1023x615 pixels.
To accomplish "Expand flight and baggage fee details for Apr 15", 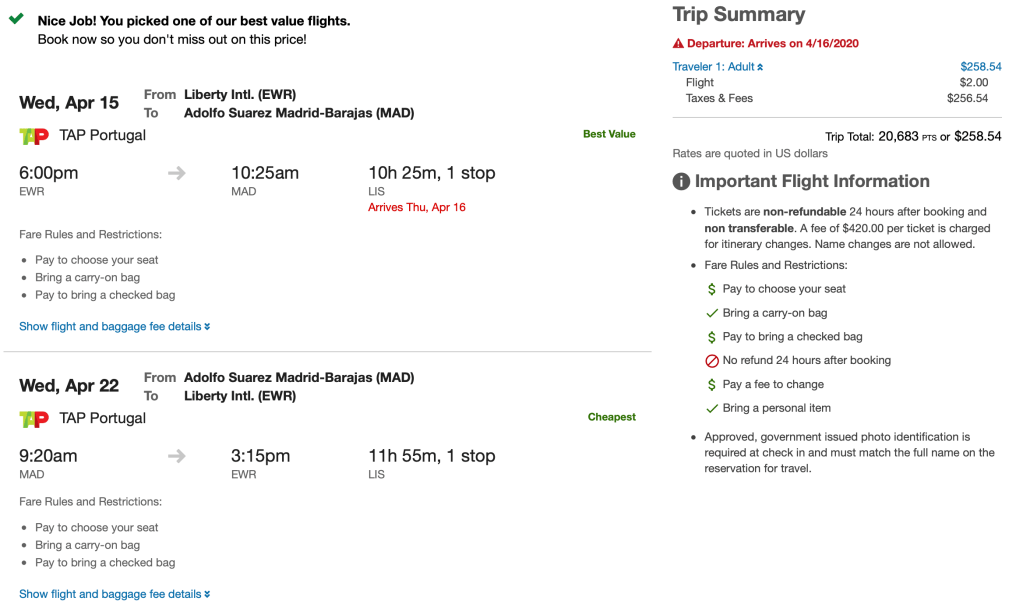I will [114, 327].
